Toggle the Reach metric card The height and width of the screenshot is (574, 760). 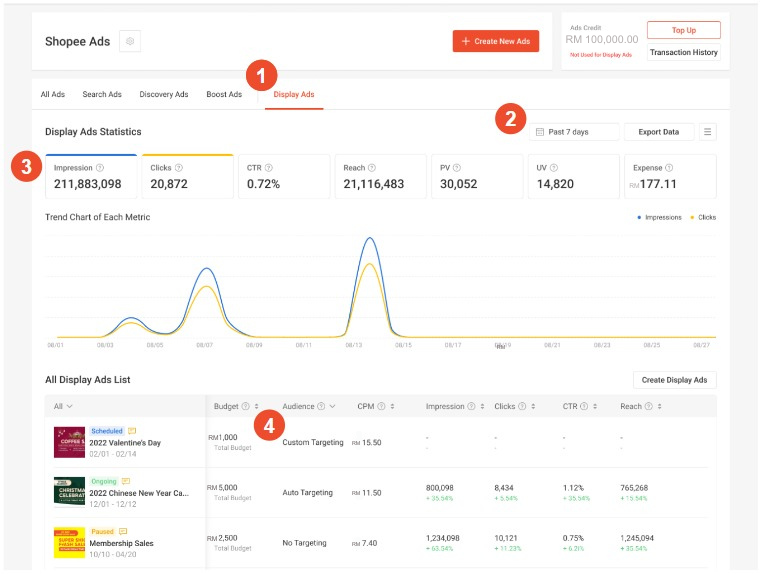pyautogui.click(x=380, y=176)
